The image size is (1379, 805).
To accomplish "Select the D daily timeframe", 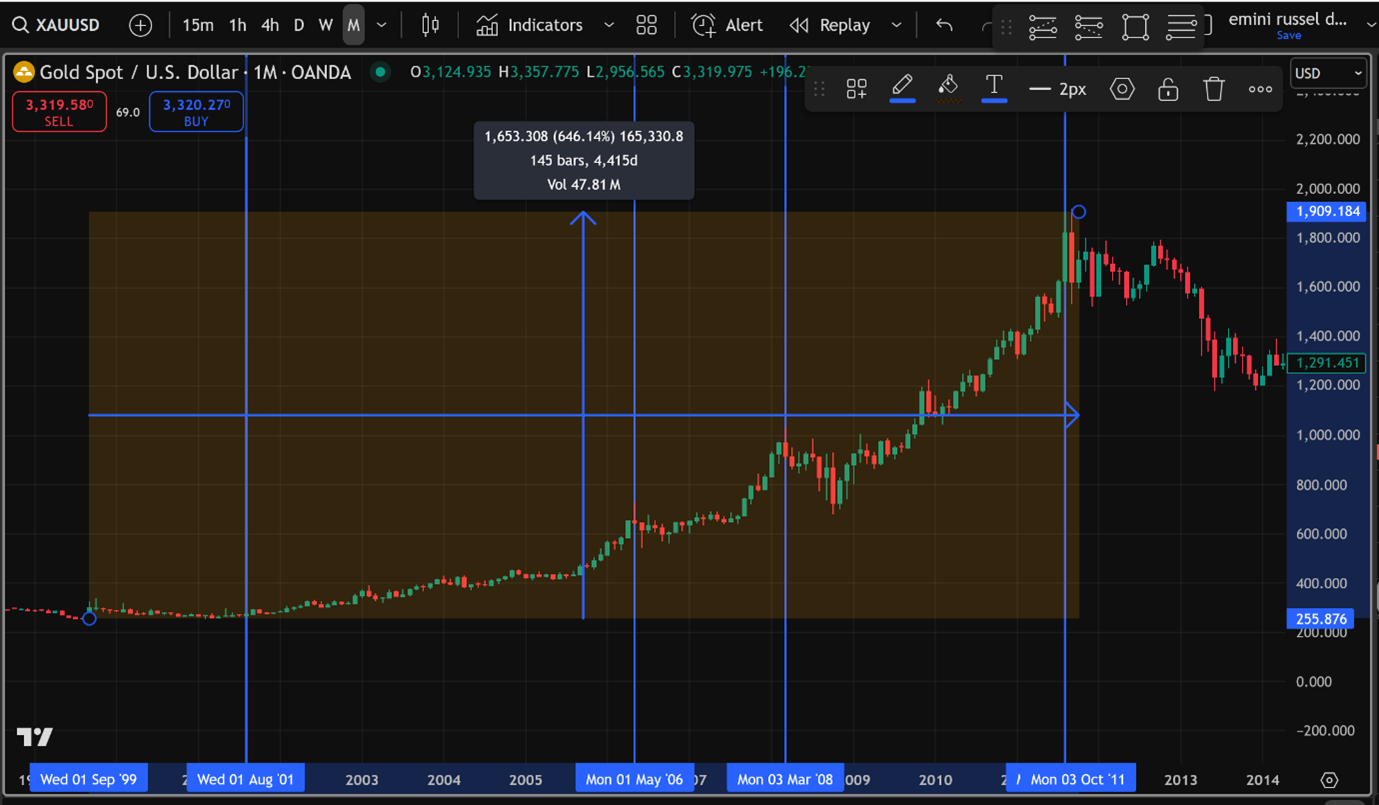I will [x=299, y=25].
